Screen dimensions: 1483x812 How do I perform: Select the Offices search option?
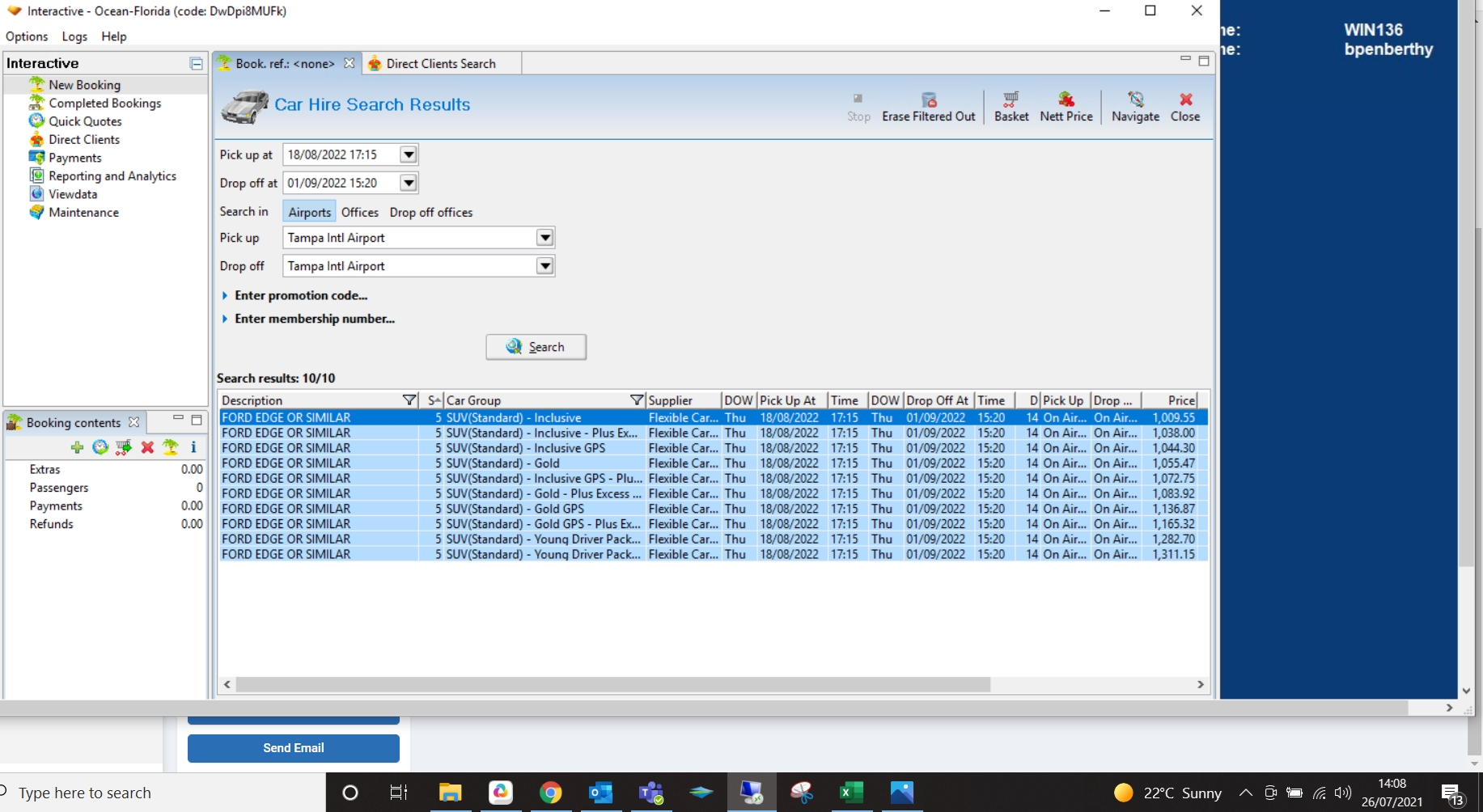(359, 212)
